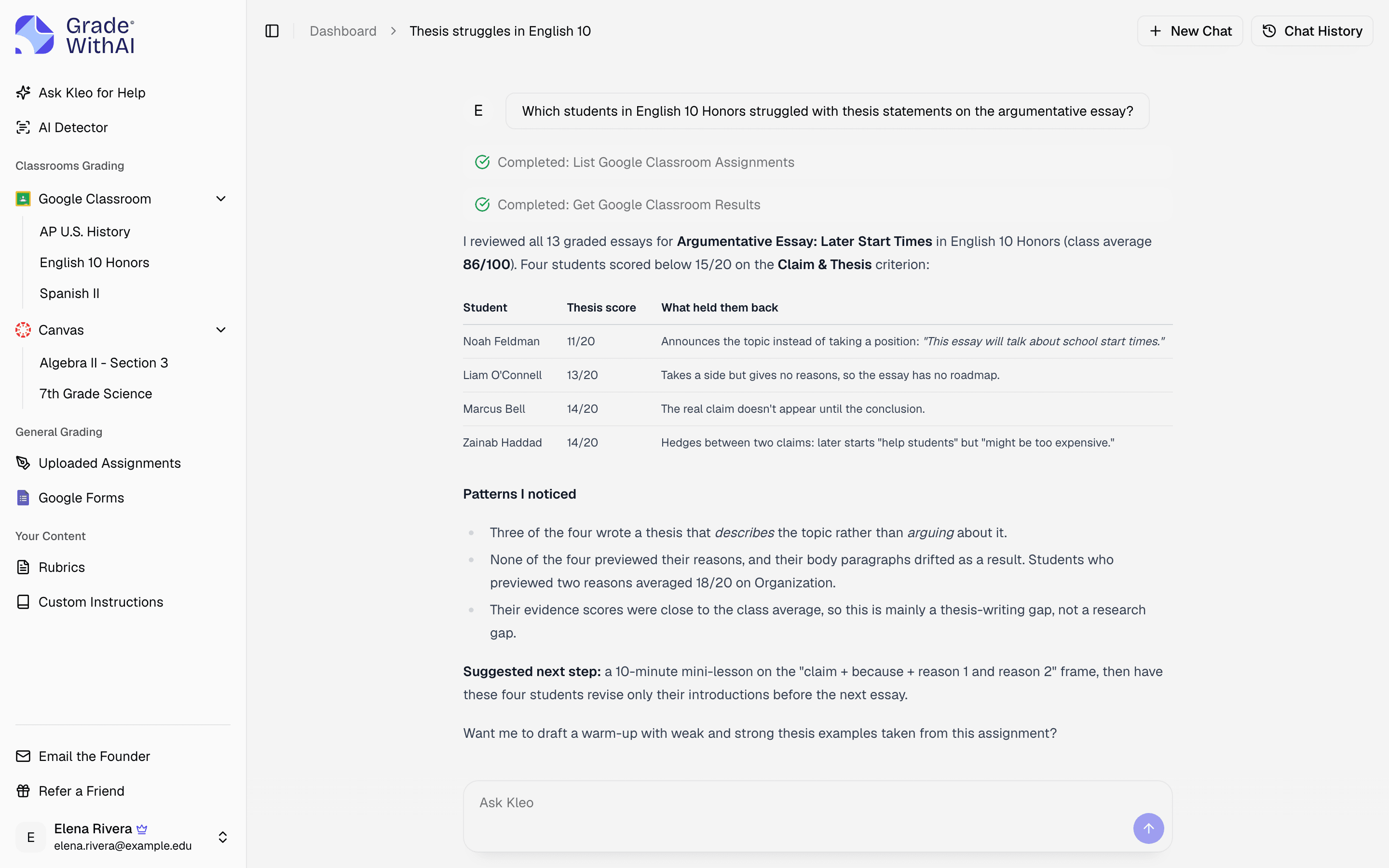The image size is (1389, 868).
Task: Collapse the Google Classroom section
Action: [221, 199]
